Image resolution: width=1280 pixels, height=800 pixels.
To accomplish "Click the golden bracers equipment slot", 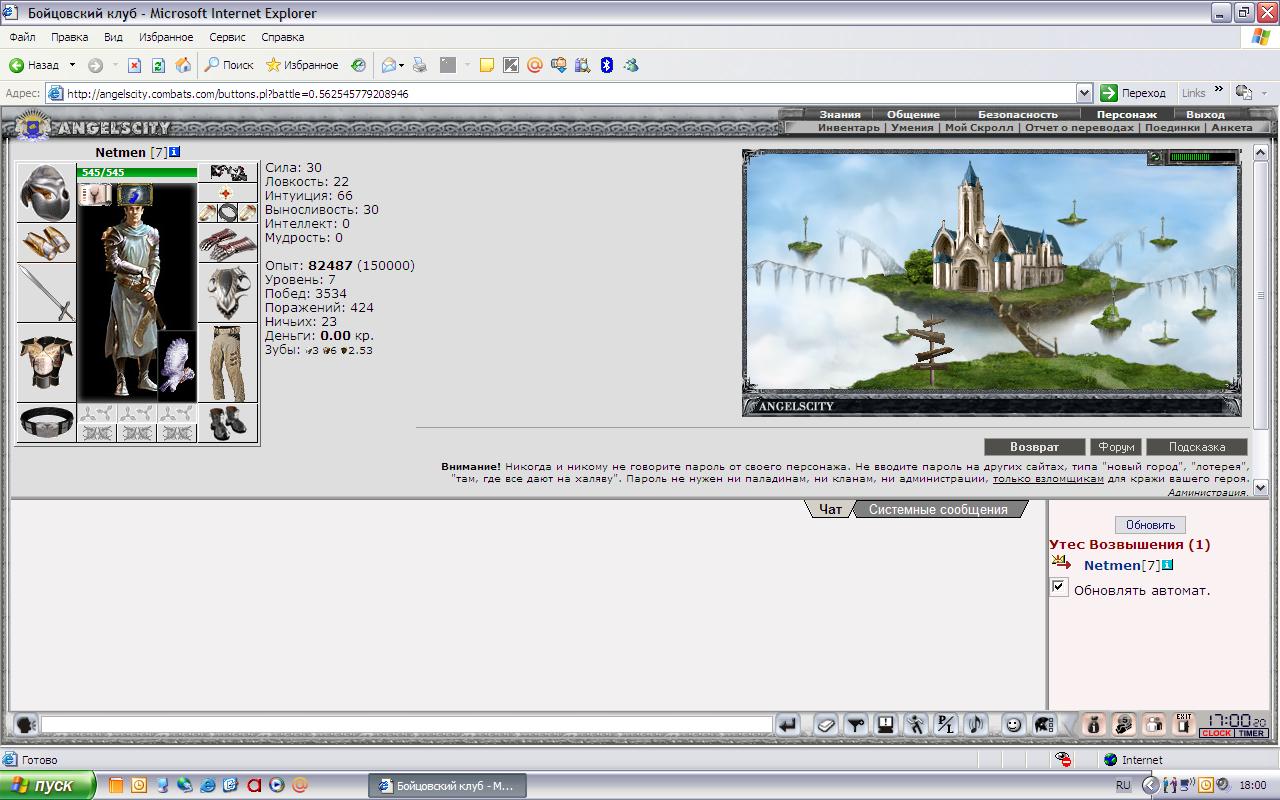I will 47,242.
